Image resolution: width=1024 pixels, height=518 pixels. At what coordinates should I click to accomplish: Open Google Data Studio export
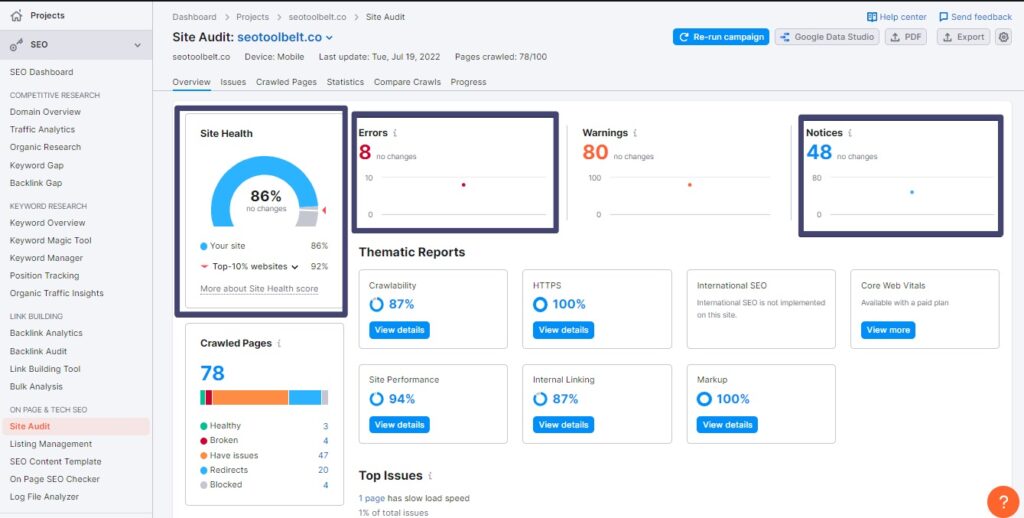pos(827,37)
